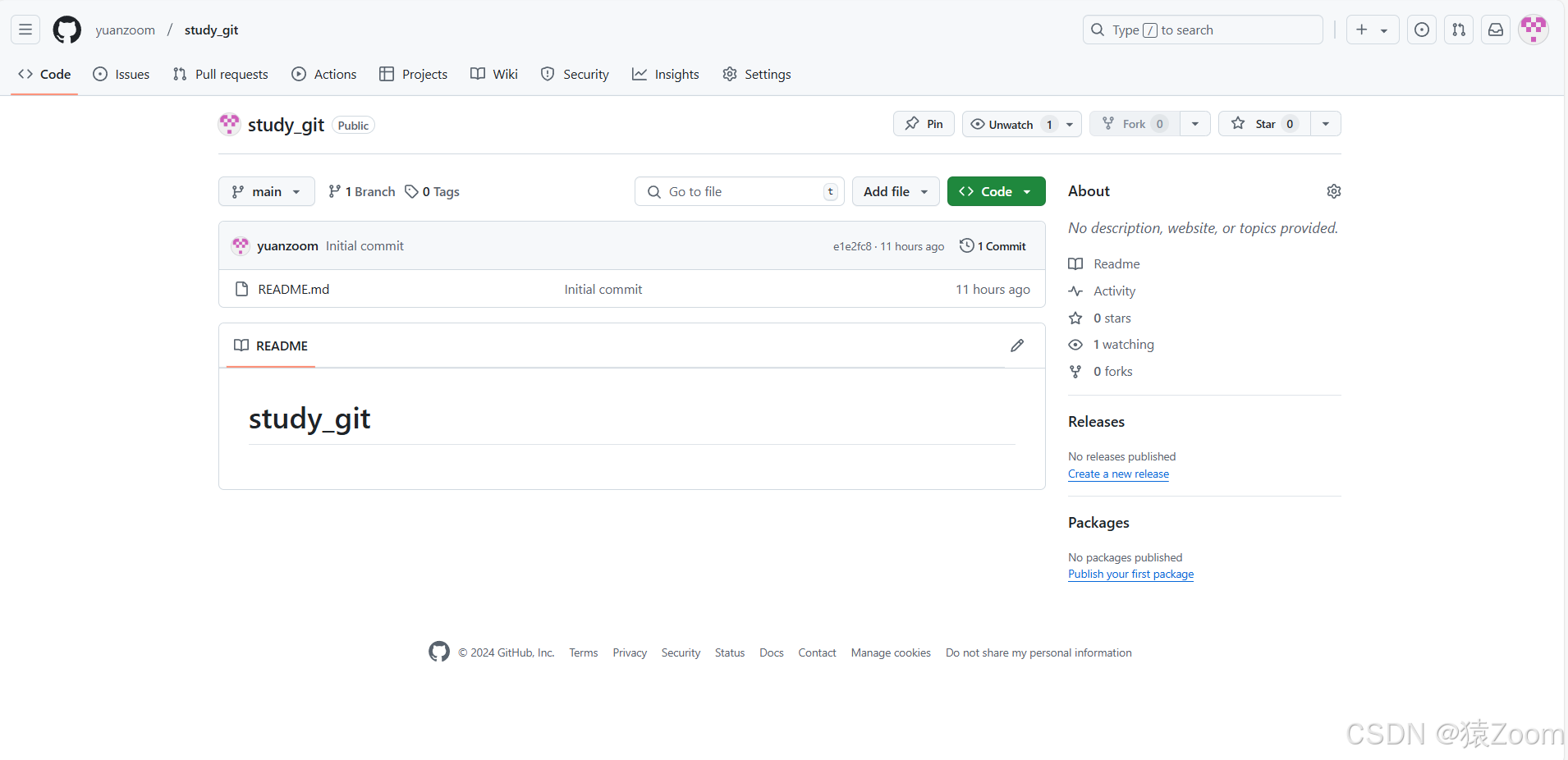
Task: Switch to the Pull requests tab
Action: coord(220,74)
